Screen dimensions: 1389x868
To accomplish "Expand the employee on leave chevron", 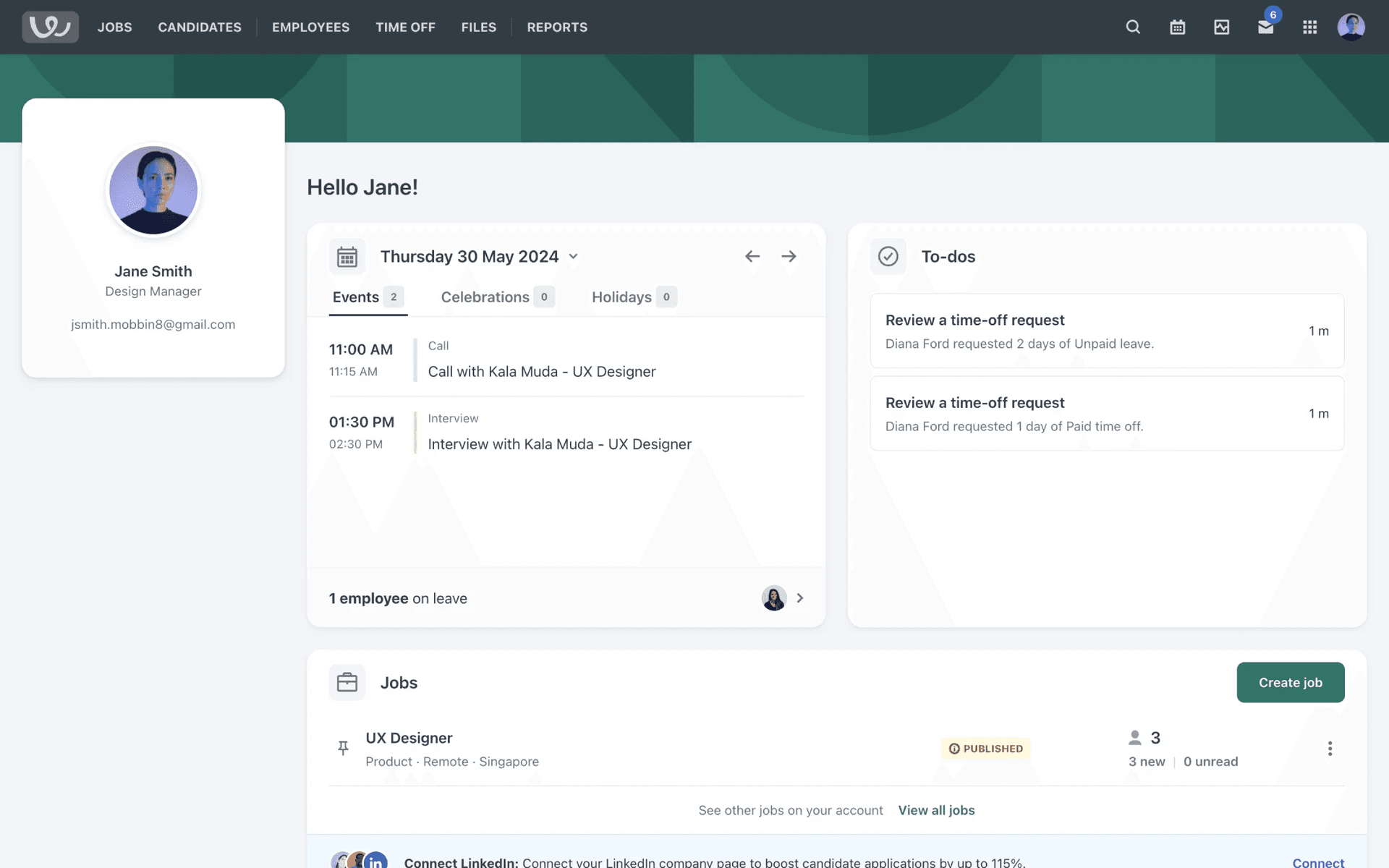I will point(799,598).
